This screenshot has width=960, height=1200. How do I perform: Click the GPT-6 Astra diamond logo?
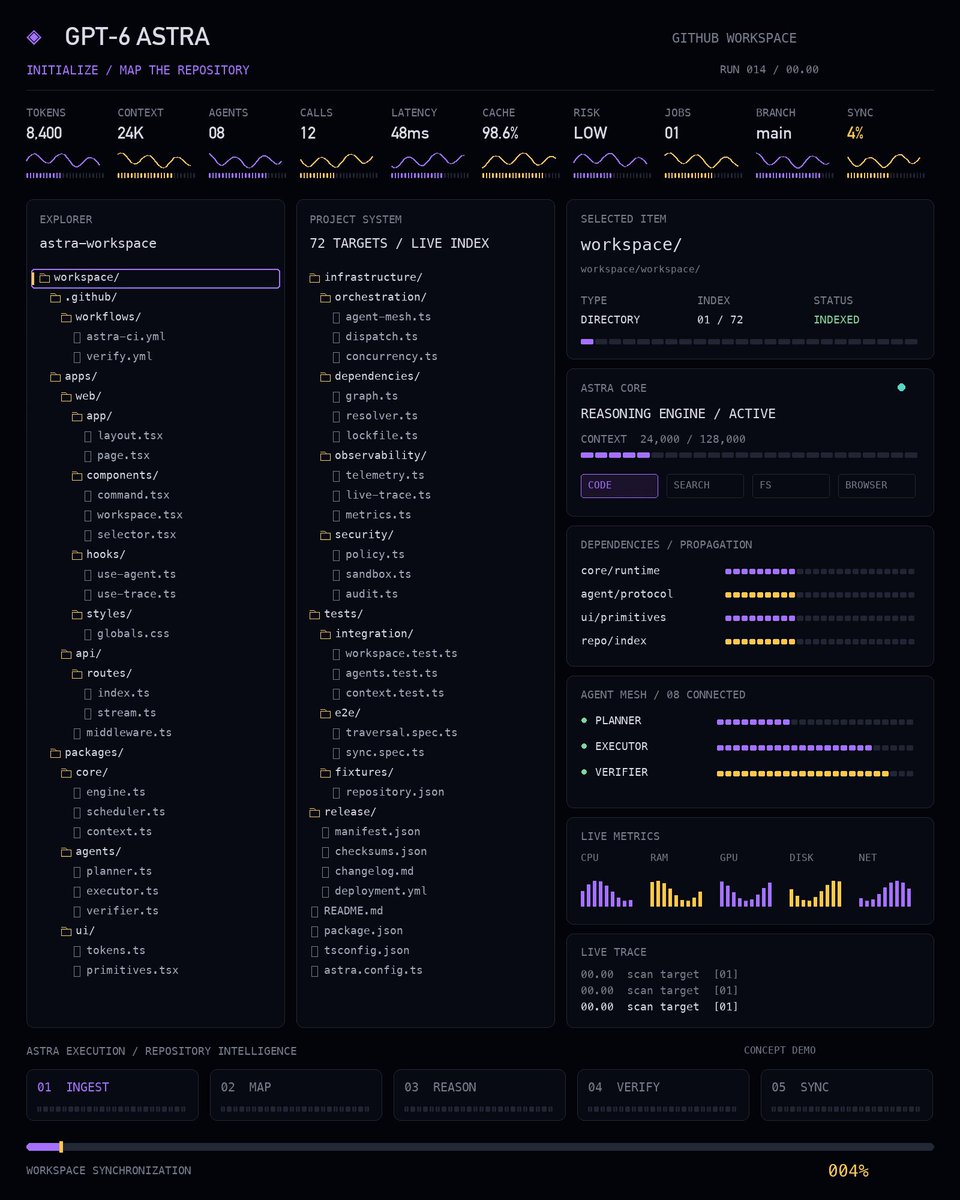(34, 38)
